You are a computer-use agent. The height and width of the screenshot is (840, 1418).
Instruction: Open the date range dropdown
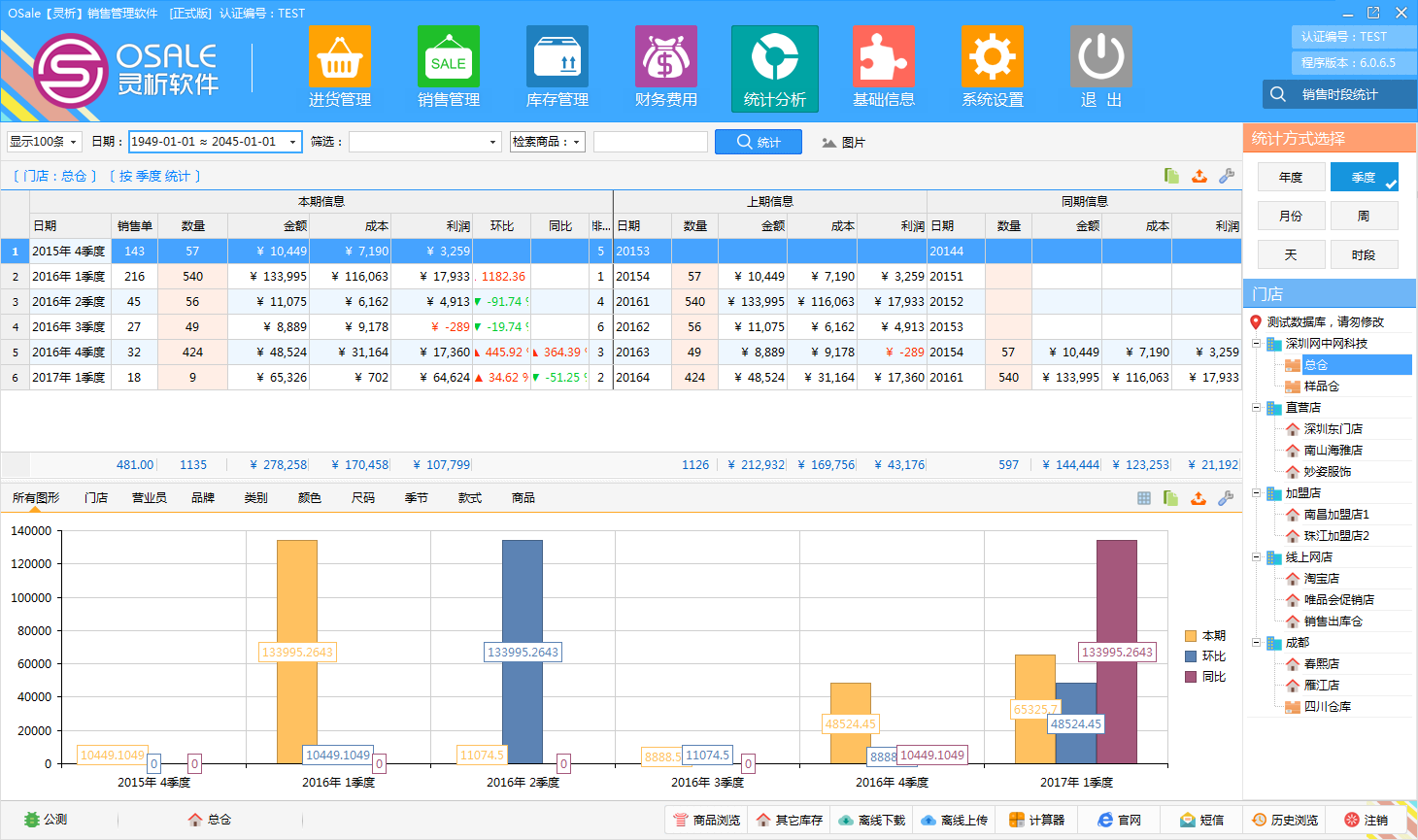click(292, 142)
